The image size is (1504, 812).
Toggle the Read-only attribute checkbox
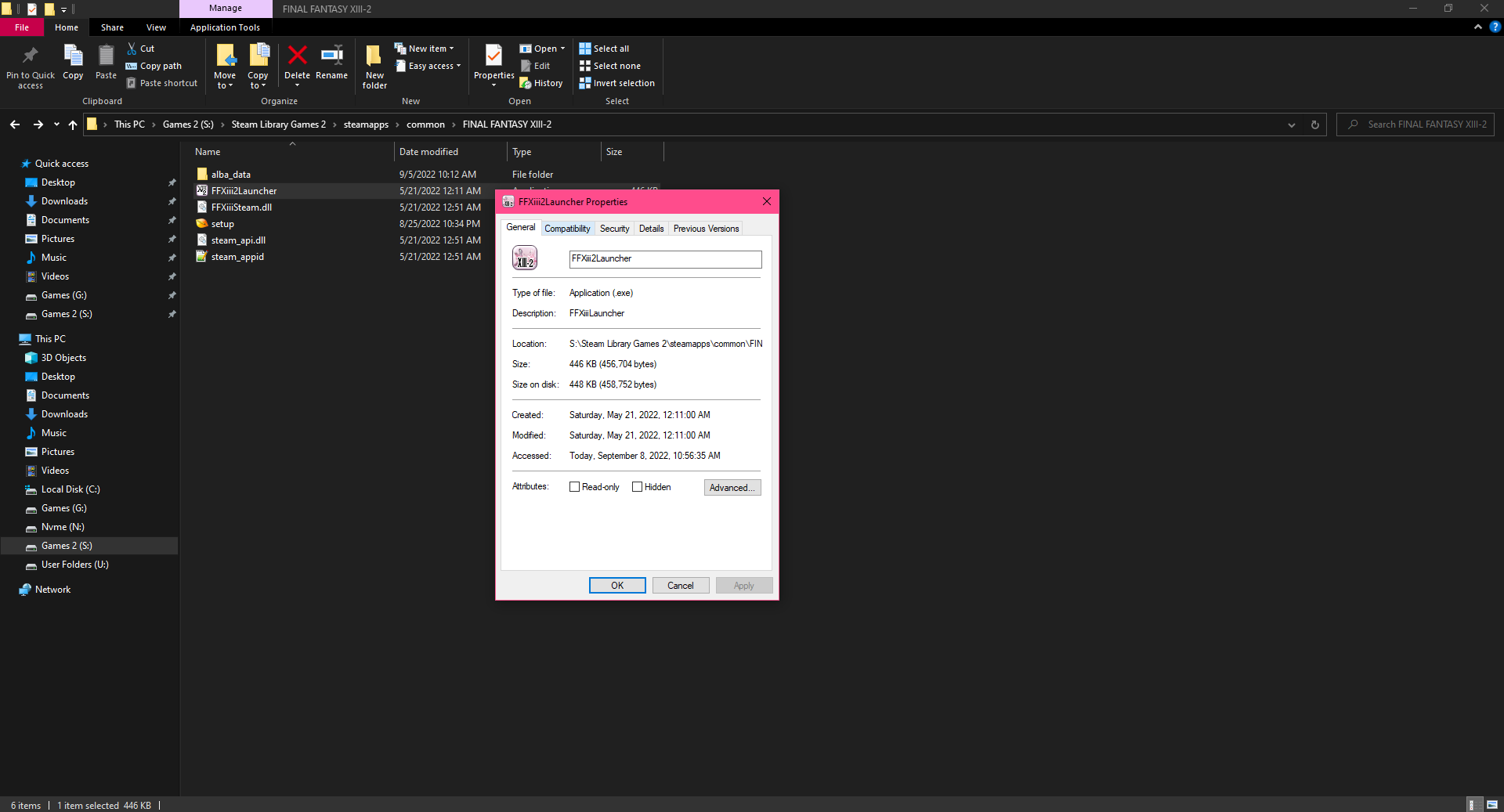click(x=574, y=487)
